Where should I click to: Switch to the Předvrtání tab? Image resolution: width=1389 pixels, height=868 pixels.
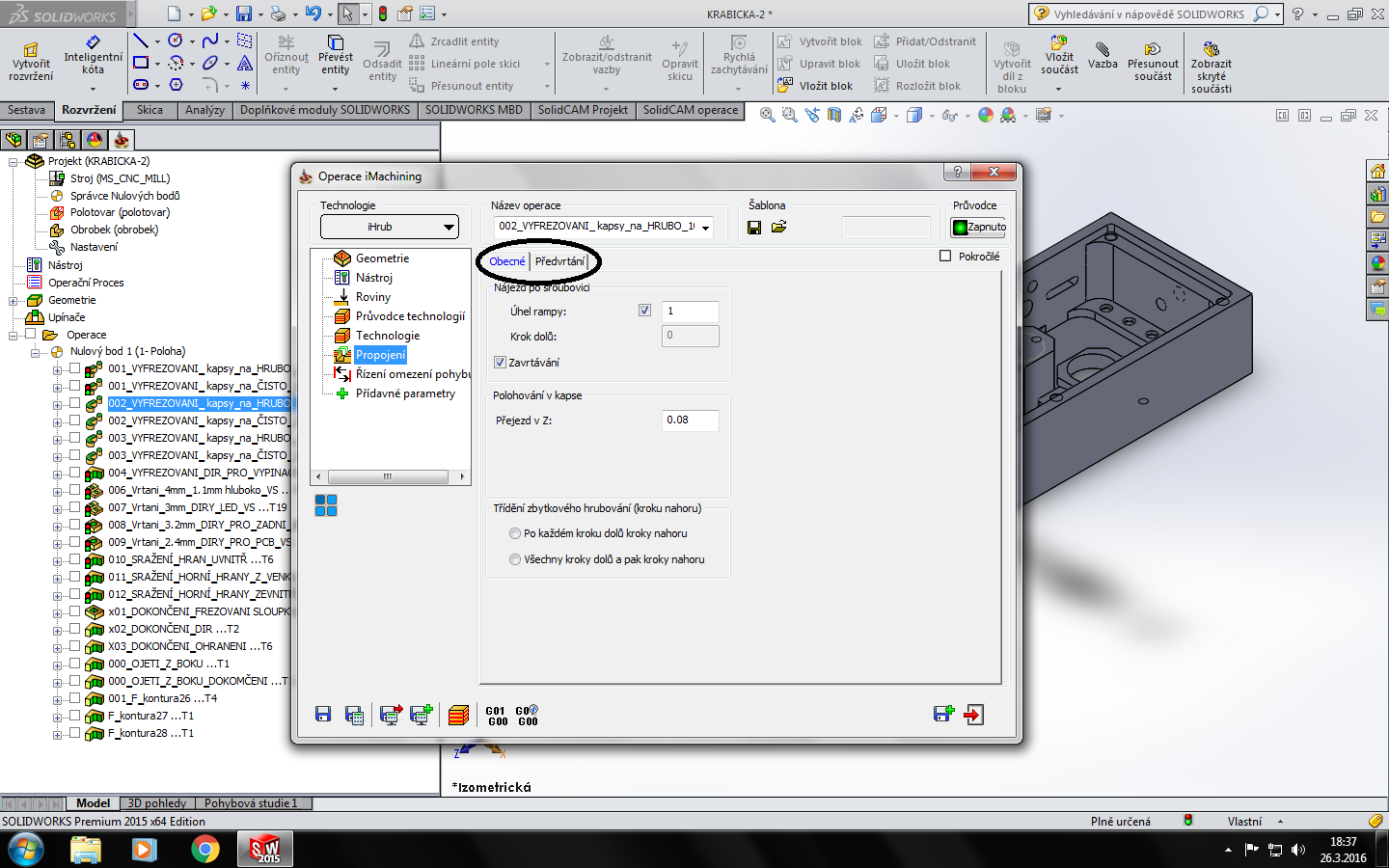coord(559,261)
